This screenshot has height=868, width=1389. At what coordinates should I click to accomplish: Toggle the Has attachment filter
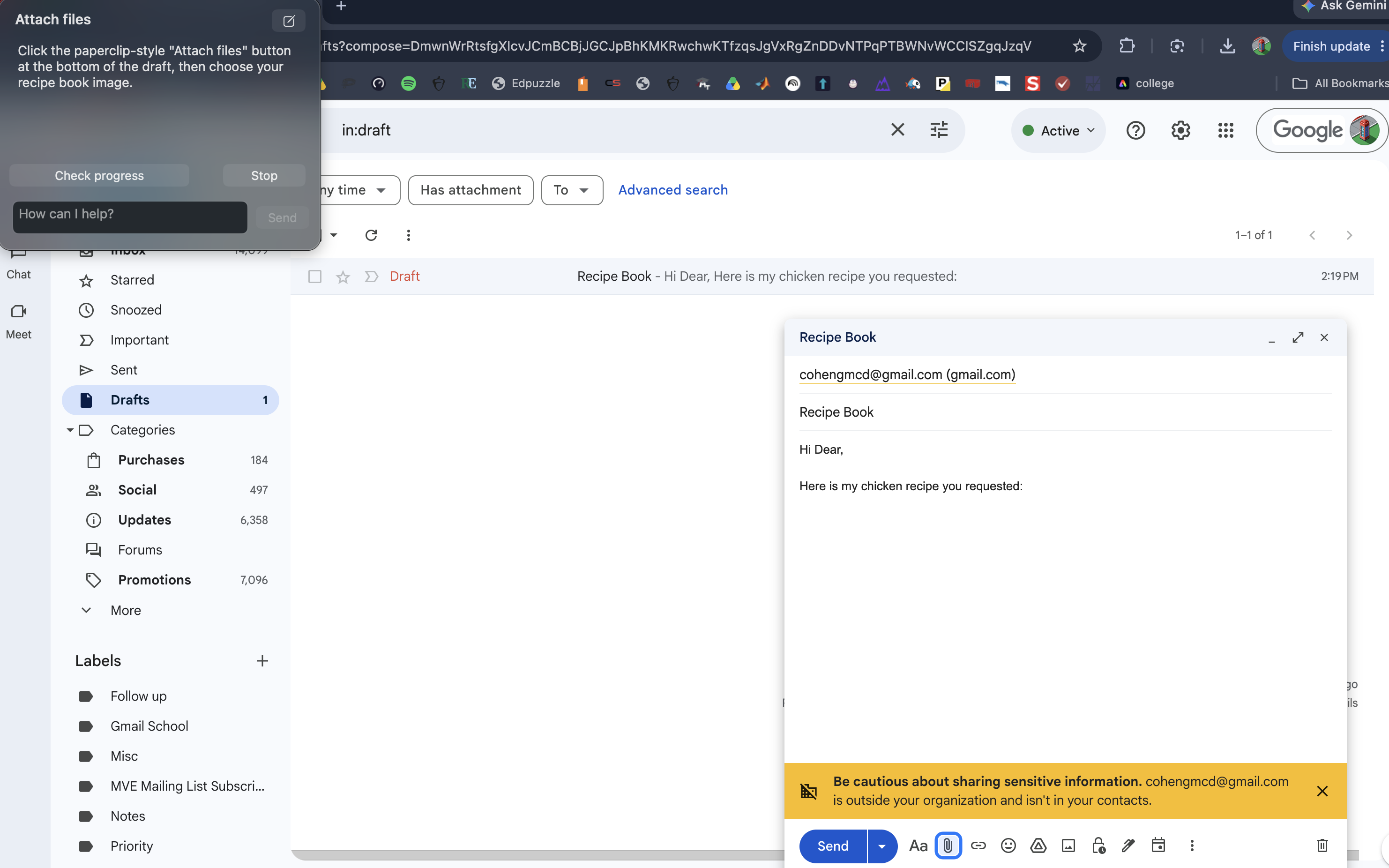[x=470, y=190]
